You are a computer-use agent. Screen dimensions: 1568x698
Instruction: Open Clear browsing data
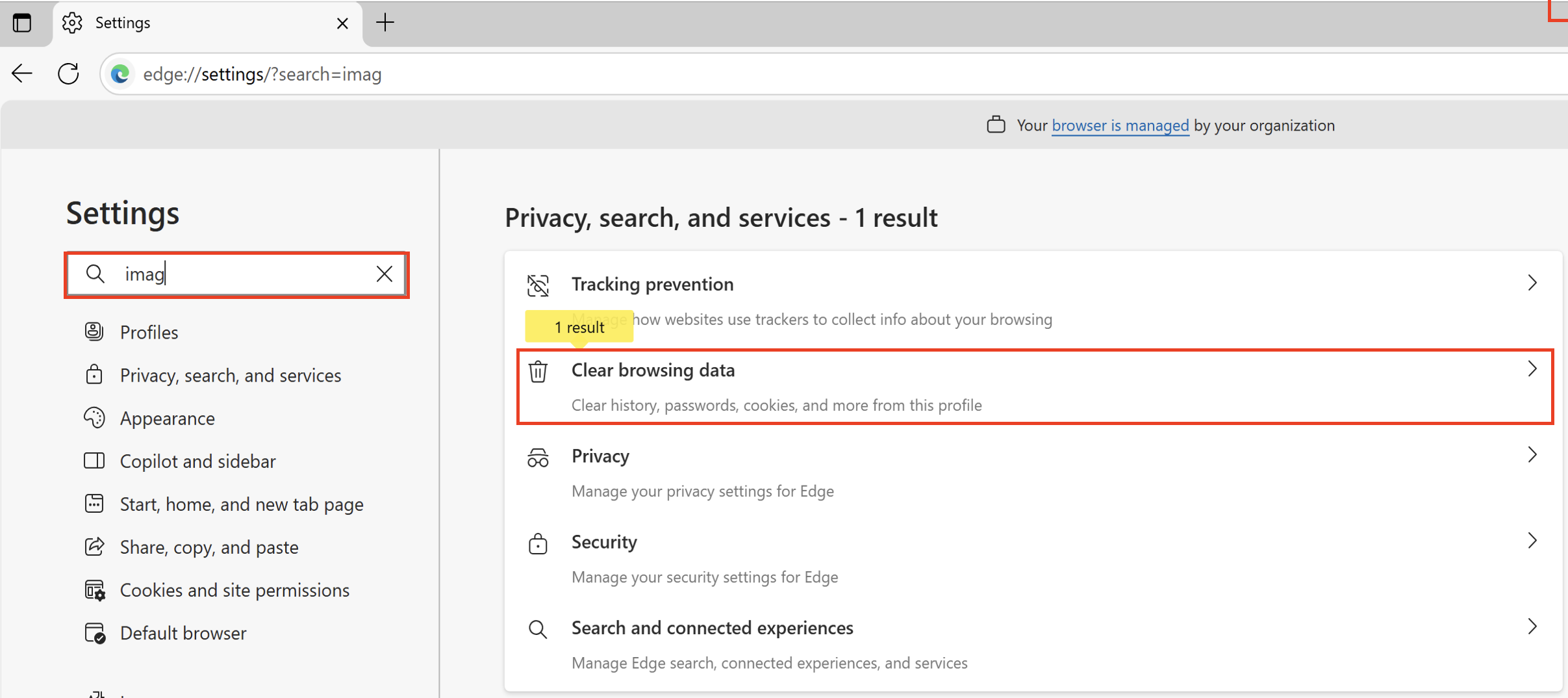1035,387
